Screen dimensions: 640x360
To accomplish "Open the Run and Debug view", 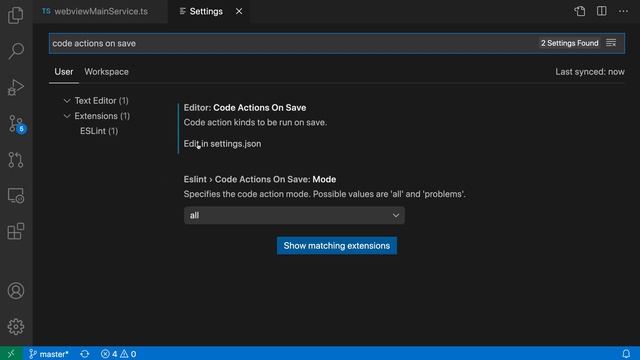I will pyautogui.click(x=16, y=87).
